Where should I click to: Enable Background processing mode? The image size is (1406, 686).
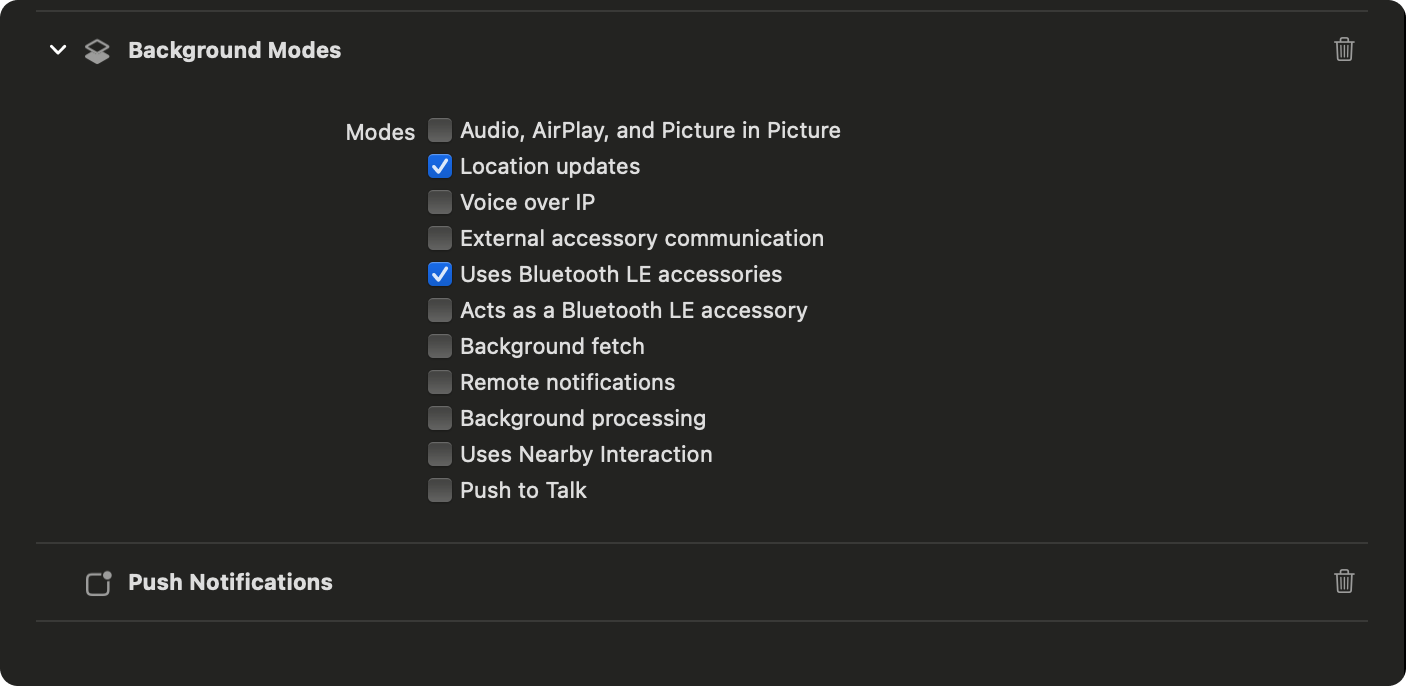[440, 418]
